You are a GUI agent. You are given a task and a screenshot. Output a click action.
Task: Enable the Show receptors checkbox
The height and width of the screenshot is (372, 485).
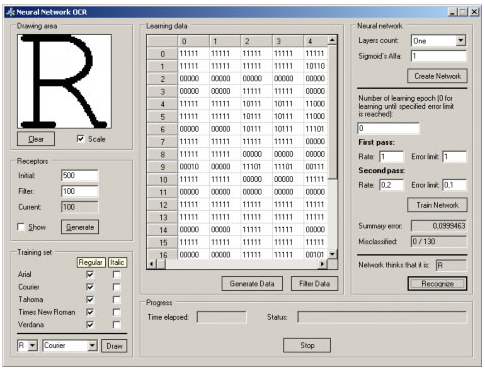pos(21,227)
